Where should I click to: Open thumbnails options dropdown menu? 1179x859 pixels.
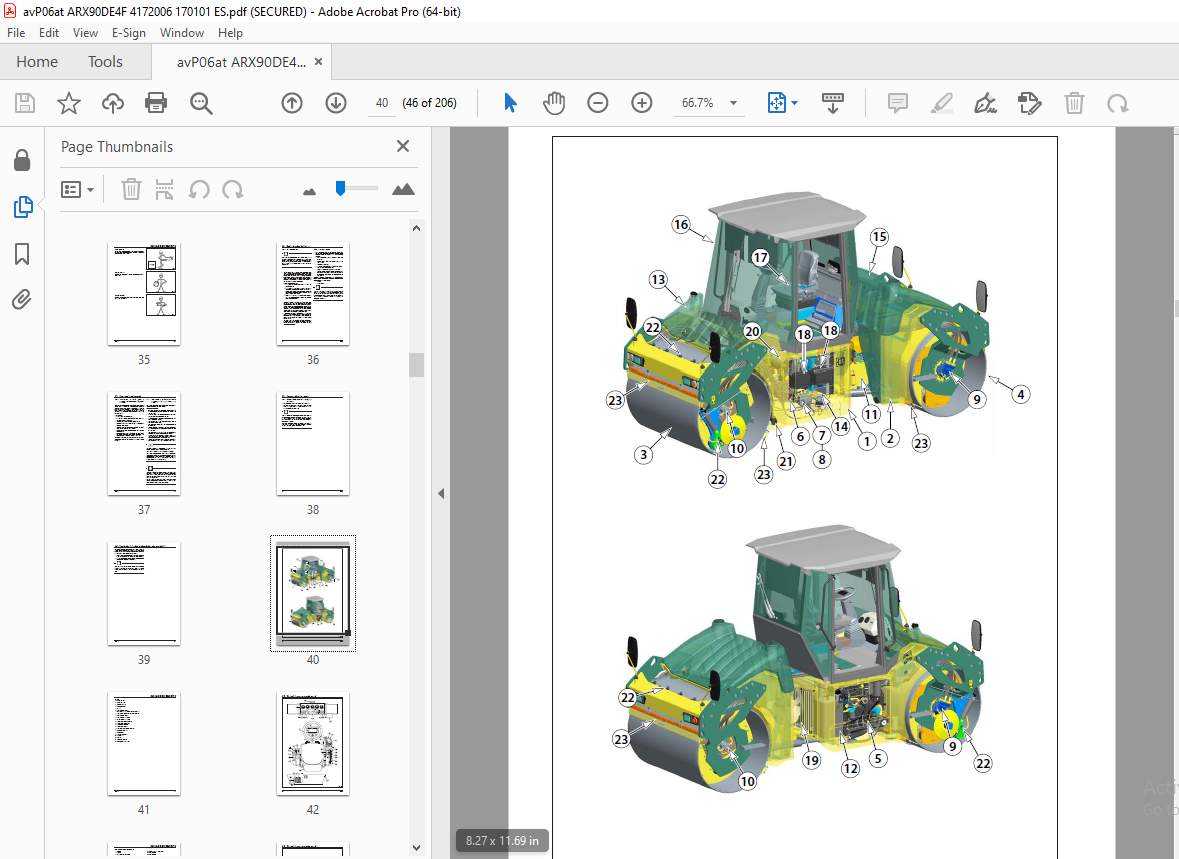click(77, 190)
